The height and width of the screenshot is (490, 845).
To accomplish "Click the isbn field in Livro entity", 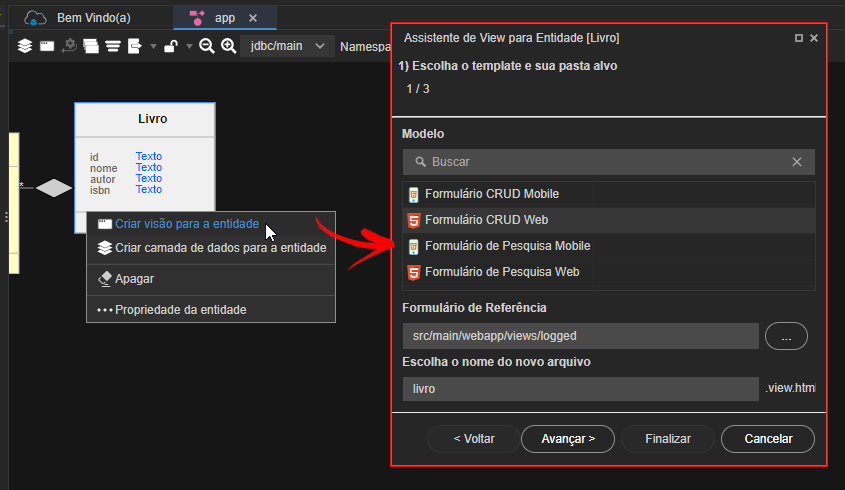I will (100, 190).
